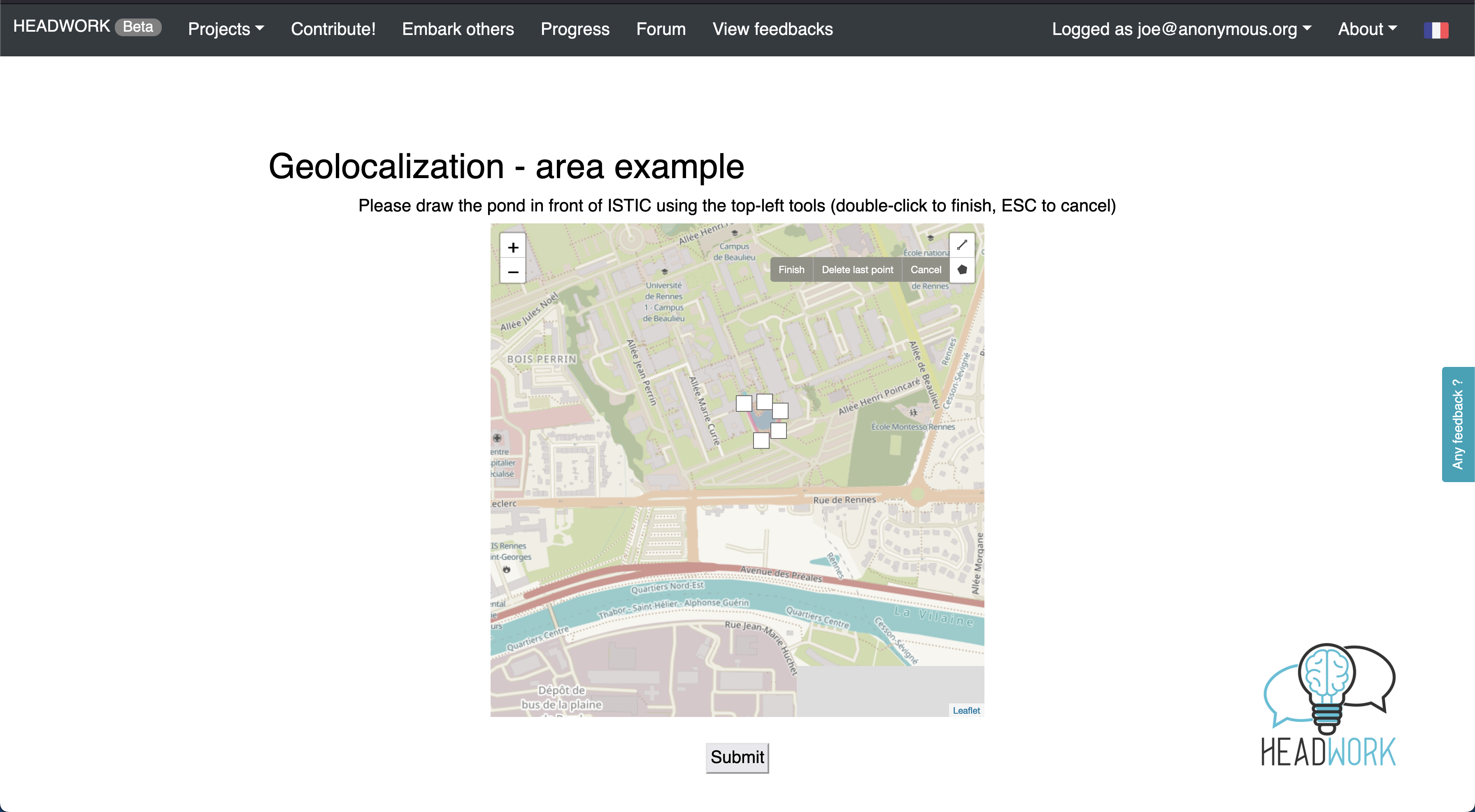Viewport: 1475px width, 812px height.
Task: Open the Any feedback side tab
Action: pos(1458,424)
